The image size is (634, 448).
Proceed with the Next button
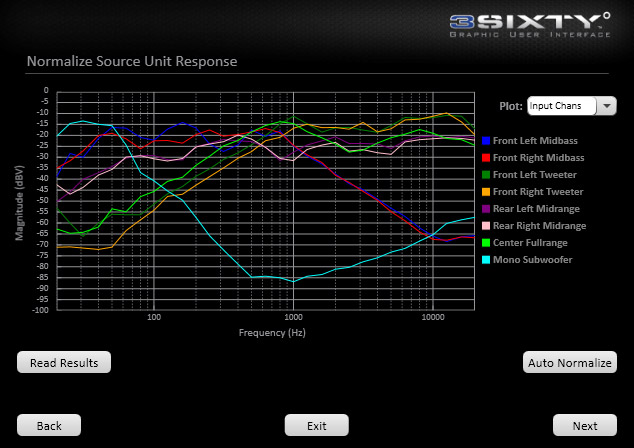585,426
